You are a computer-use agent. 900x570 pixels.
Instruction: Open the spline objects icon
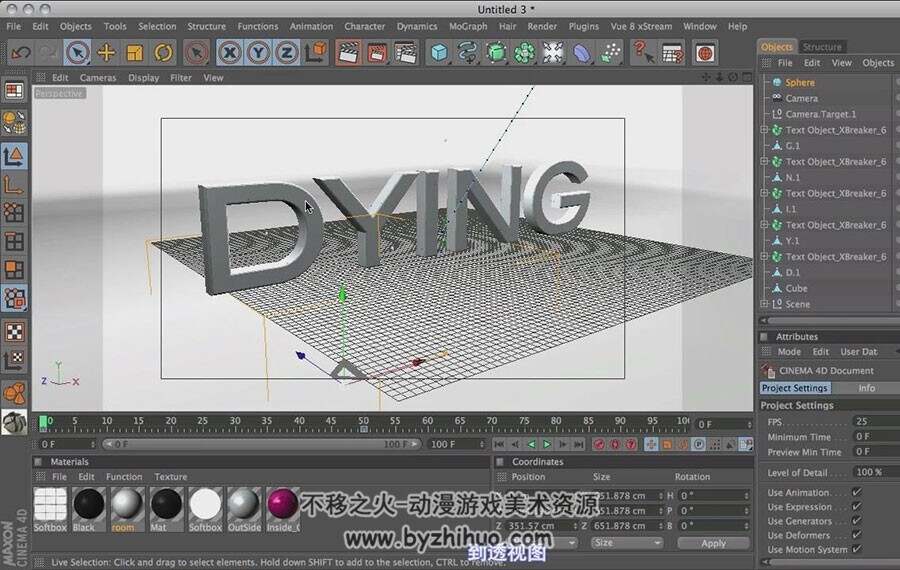coord(468,53)
